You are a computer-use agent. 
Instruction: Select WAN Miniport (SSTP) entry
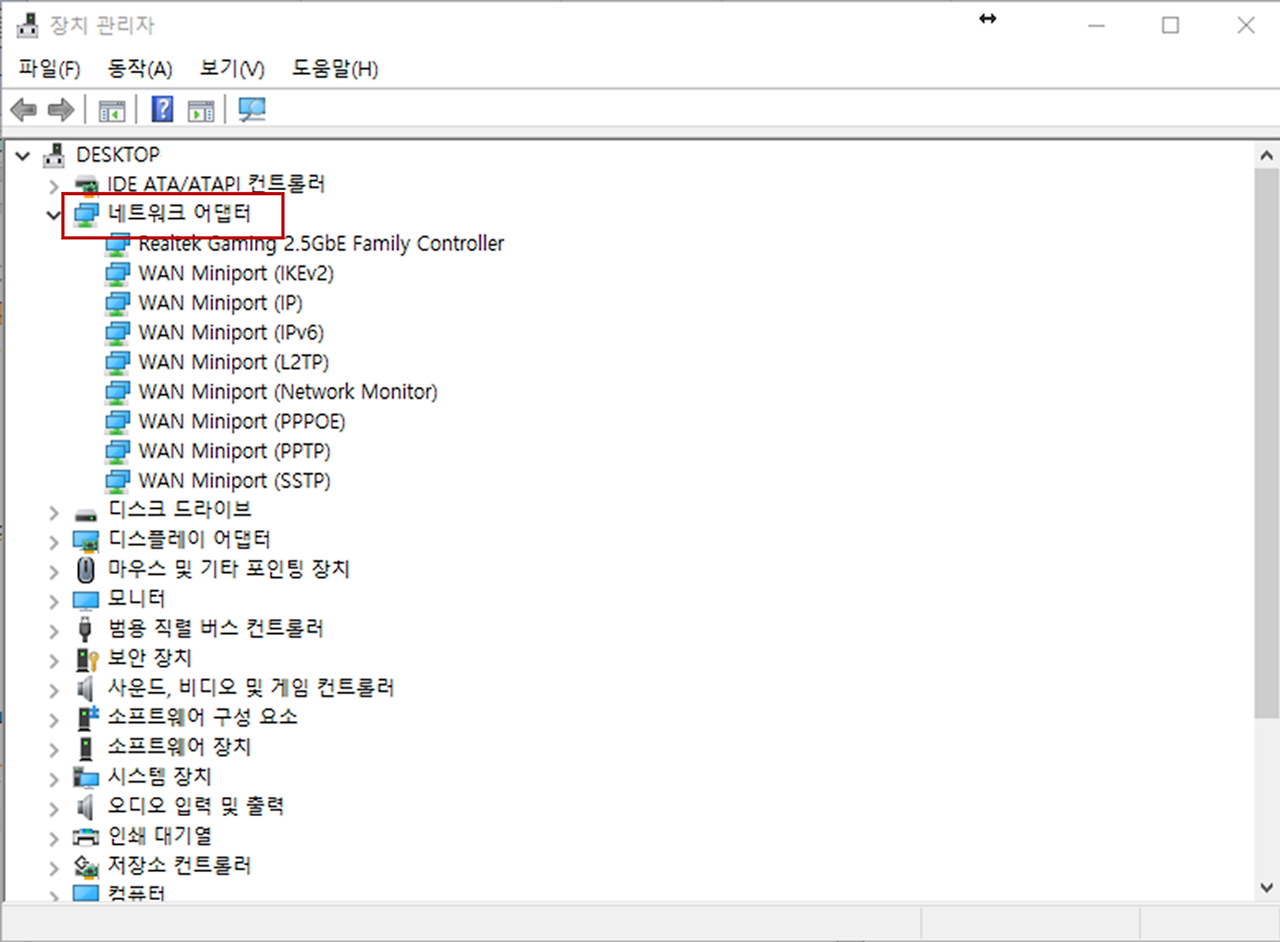tap(235, 481)
